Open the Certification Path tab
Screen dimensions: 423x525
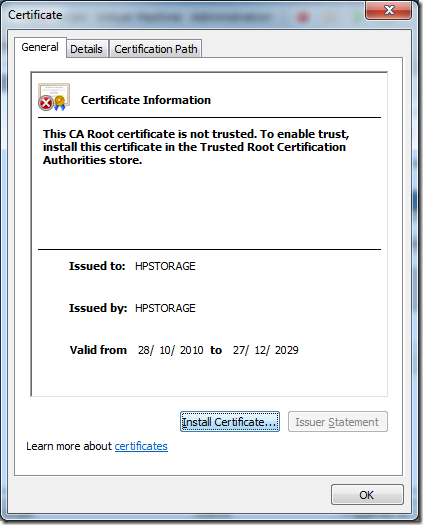(x=156, y=49)
